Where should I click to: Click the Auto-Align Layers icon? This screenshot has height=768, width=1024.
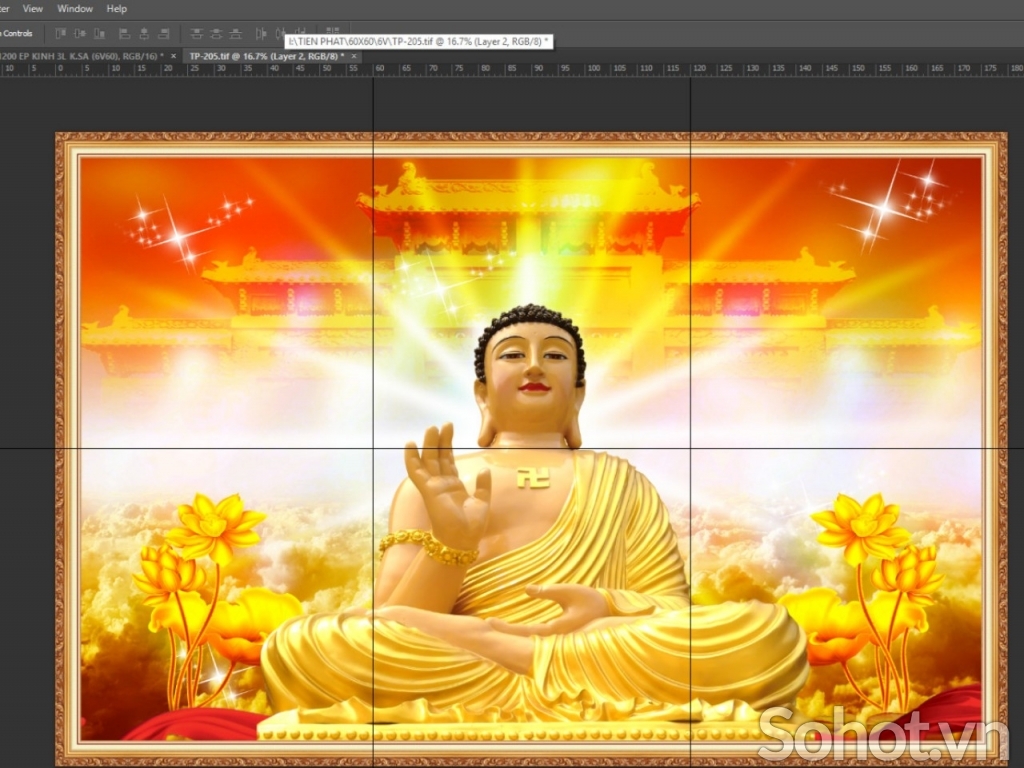click(x=331, y=32)
